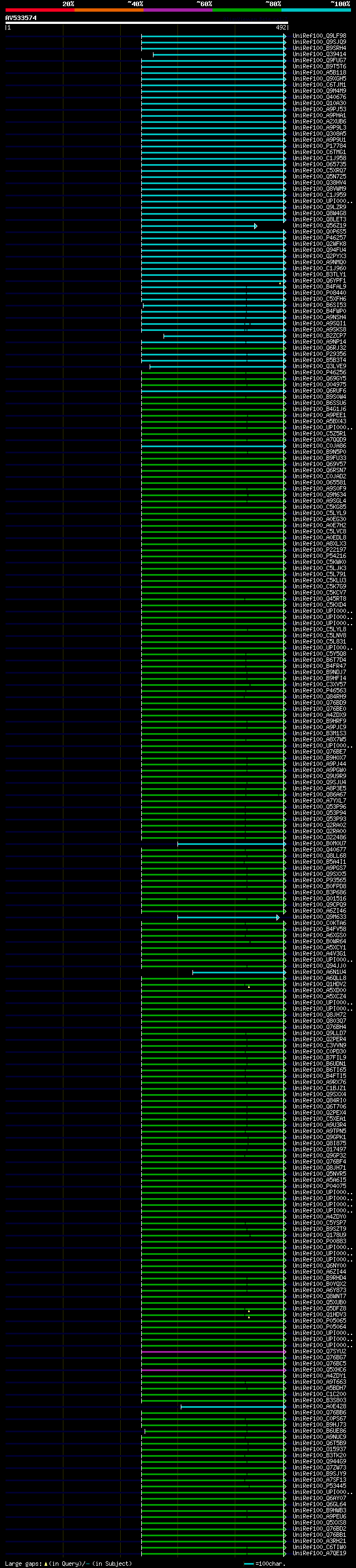The height and width of the screenshot is (1568, 356).
Task: Select label UniRef100_O15937
Action: tap(319, 1450)
